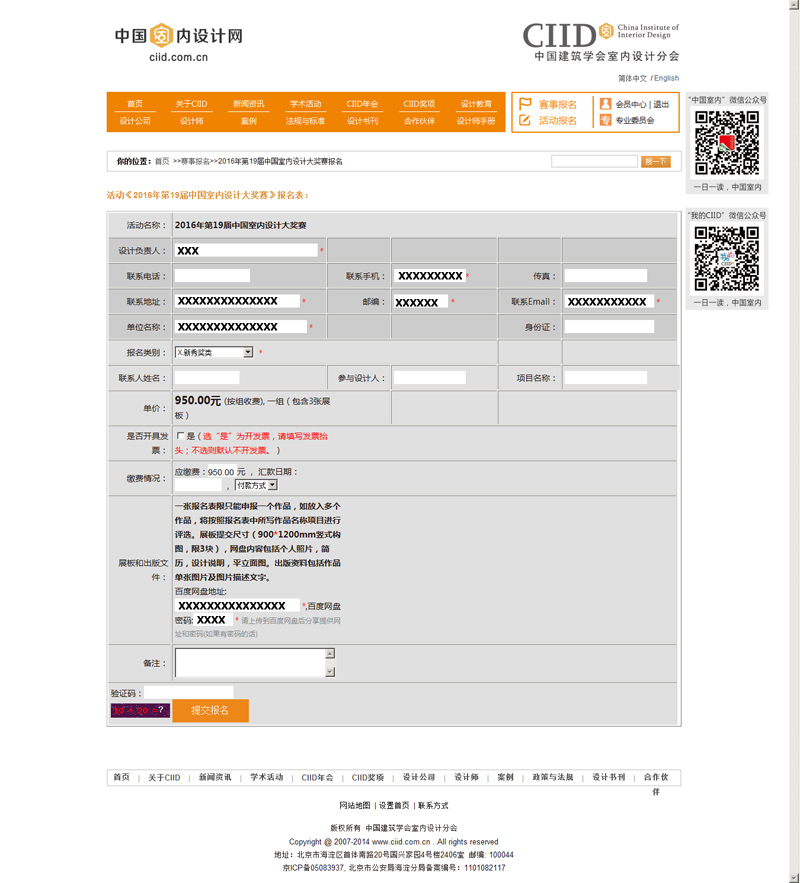Click the flag icon beside 赛事报名
Image resolution: width=800 pixels, height=883 pixels.
(x=525, y=104)
